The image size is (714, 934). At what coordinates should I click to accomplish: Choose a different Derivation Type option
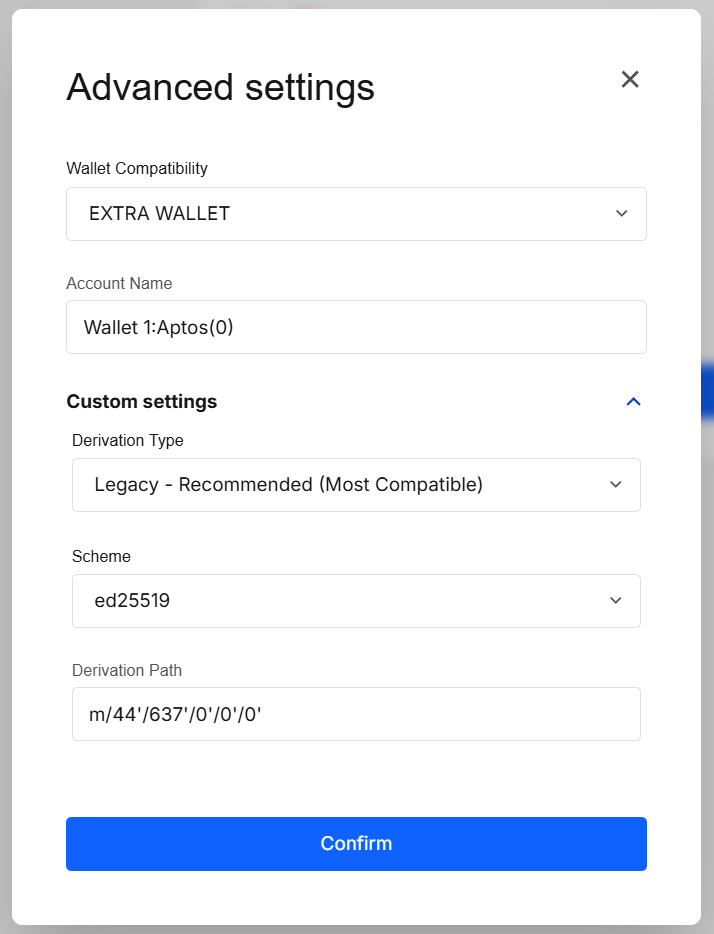[356, 485]
